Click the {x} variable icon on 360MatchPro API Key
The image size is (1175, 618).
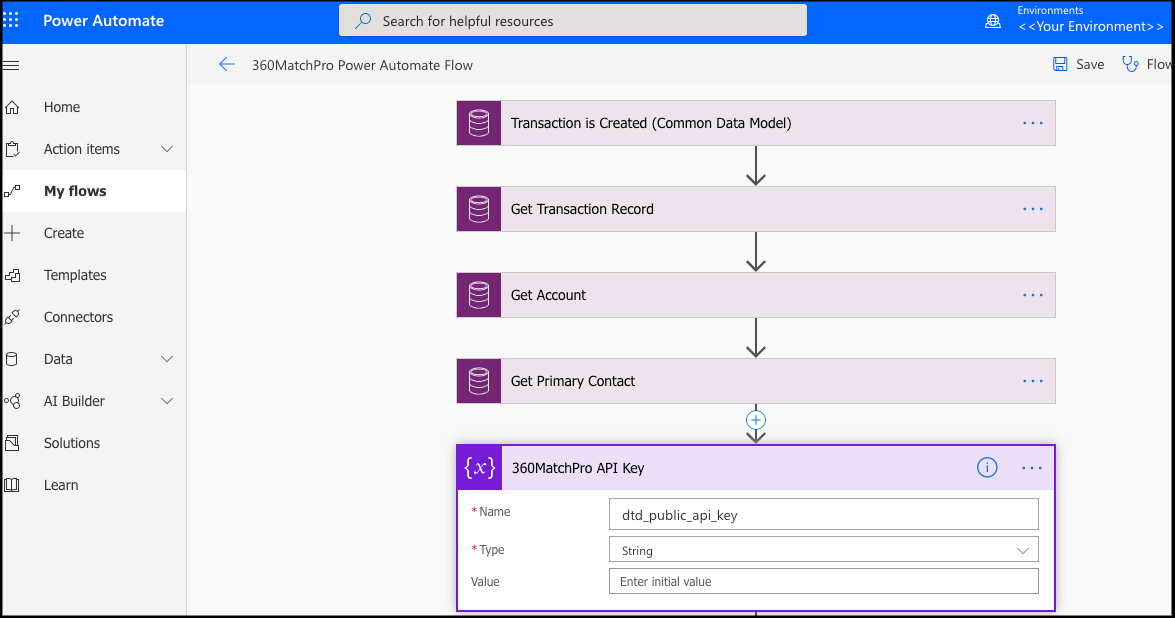click(479, 467)
